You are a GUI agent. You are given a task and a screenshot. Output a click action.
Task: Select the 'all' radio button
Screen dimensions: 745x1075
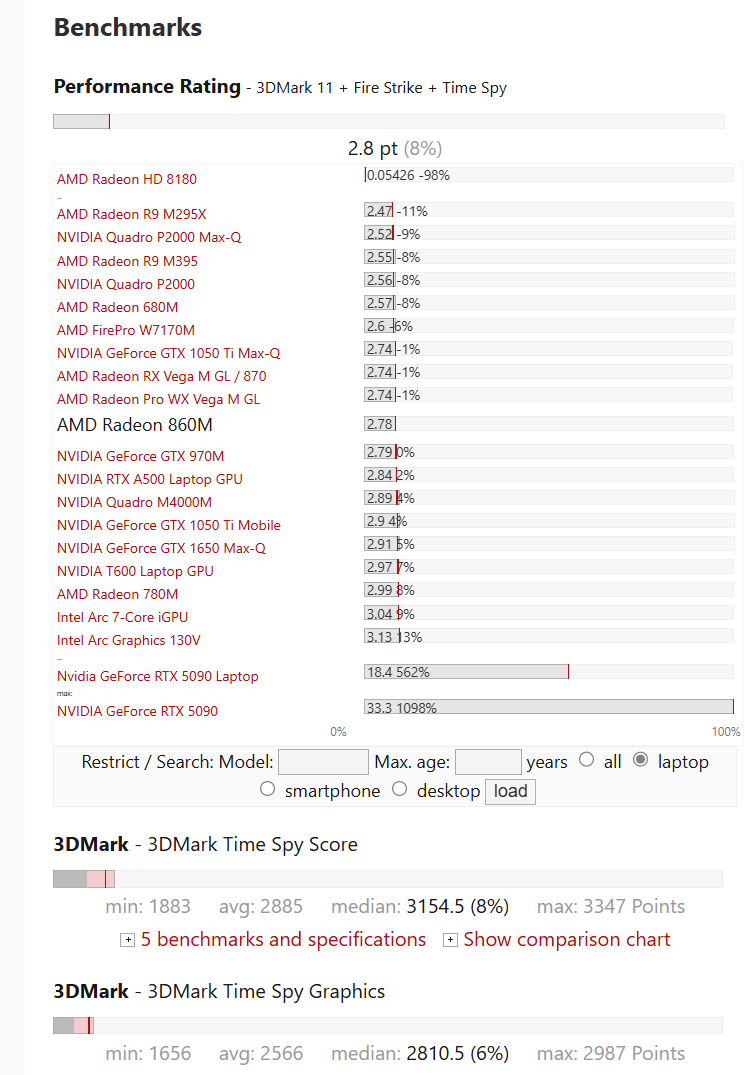tap(587, 760)
